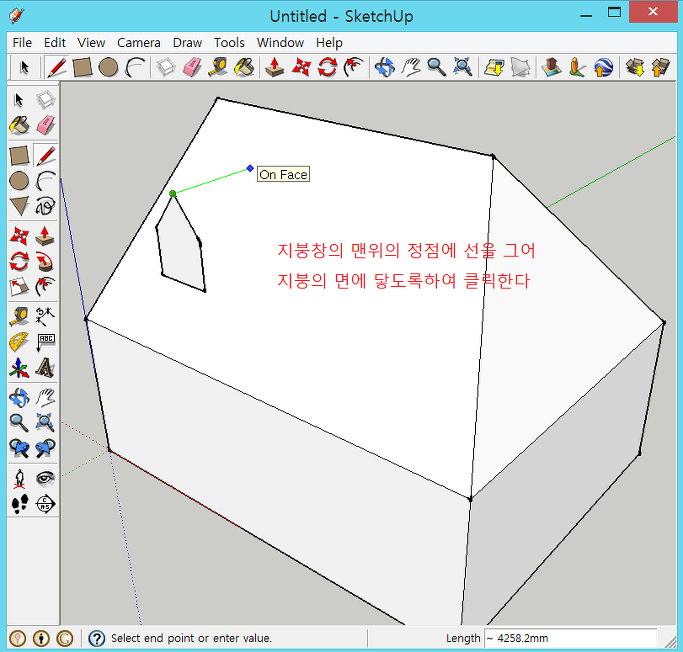683x652 pixels.
Task: Activate the Arc tool in the top toolbar
Action: pyautogui.click(x=135, y=68)
